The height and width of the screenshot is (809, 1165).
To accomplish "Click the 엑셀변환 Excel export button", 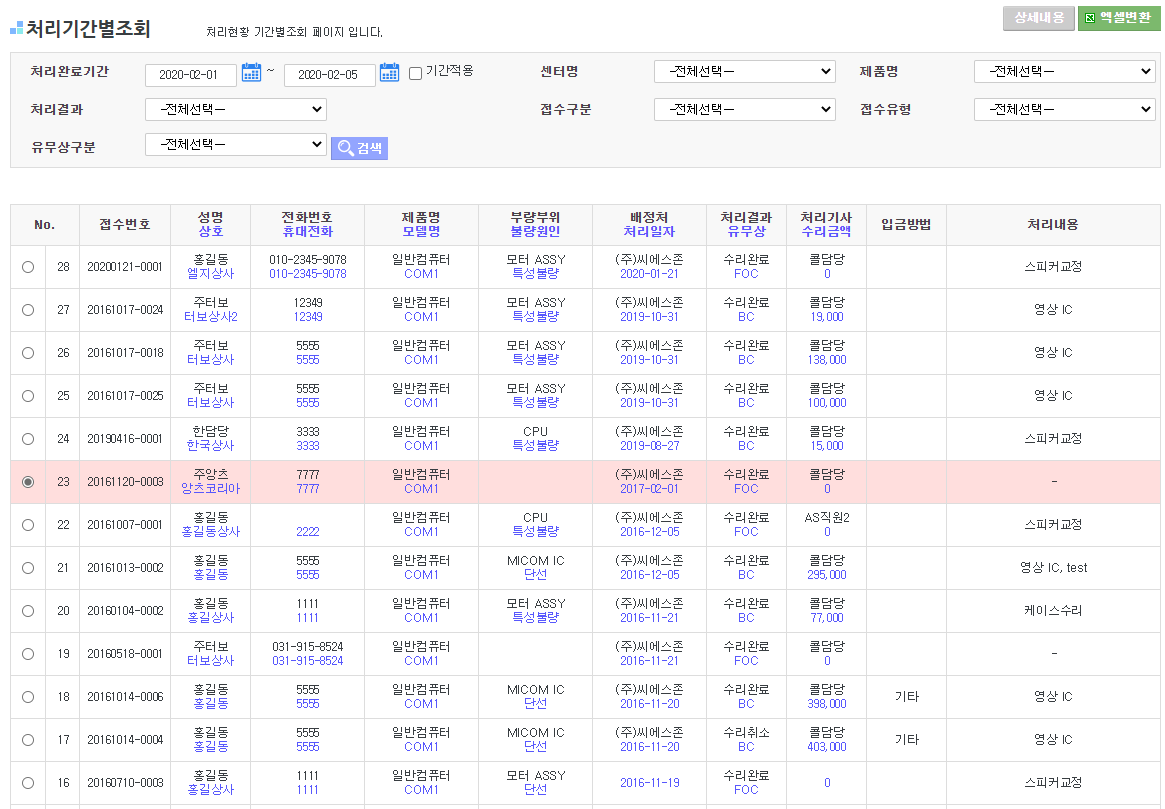I will pos(1118,18).
